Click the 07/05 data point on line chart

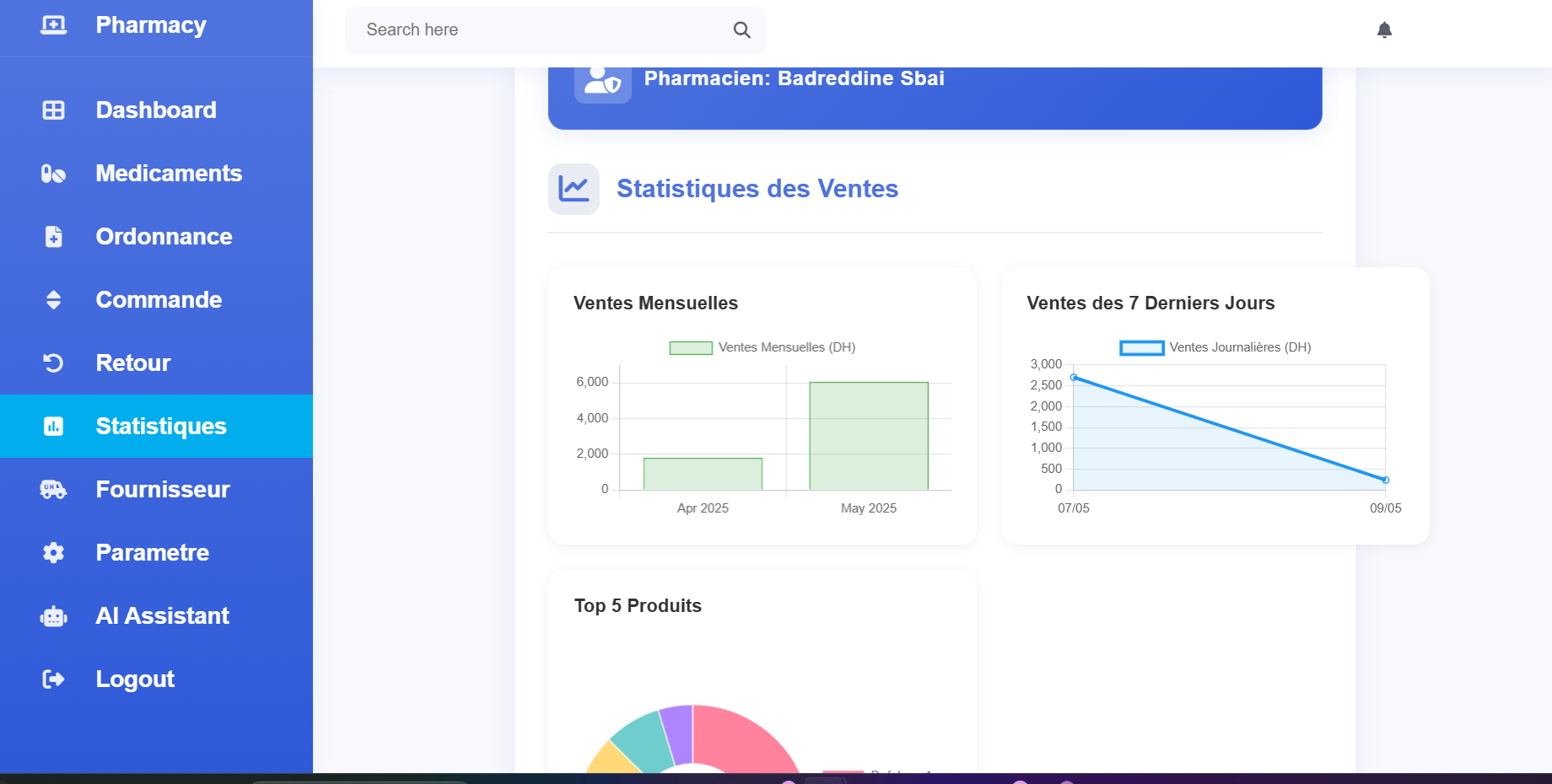[x=1074, y=378]
